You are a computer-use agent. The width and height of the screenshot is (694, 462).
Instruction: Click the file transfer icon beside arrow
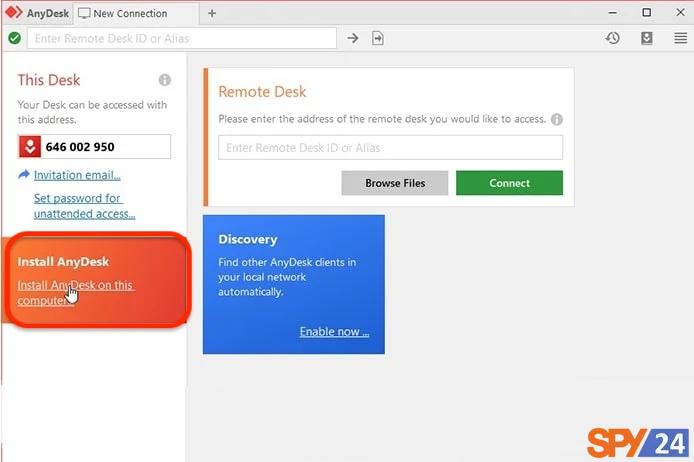point(378,38)
